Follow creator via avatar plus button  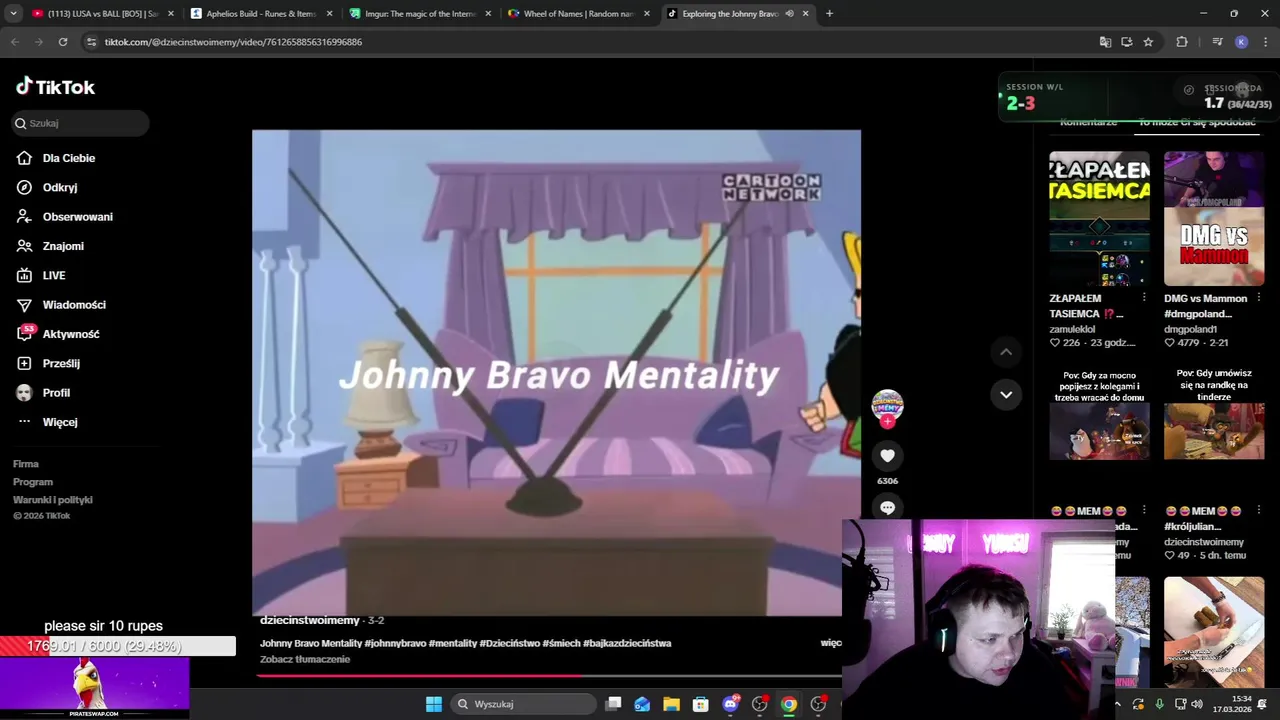click(887, 422)
